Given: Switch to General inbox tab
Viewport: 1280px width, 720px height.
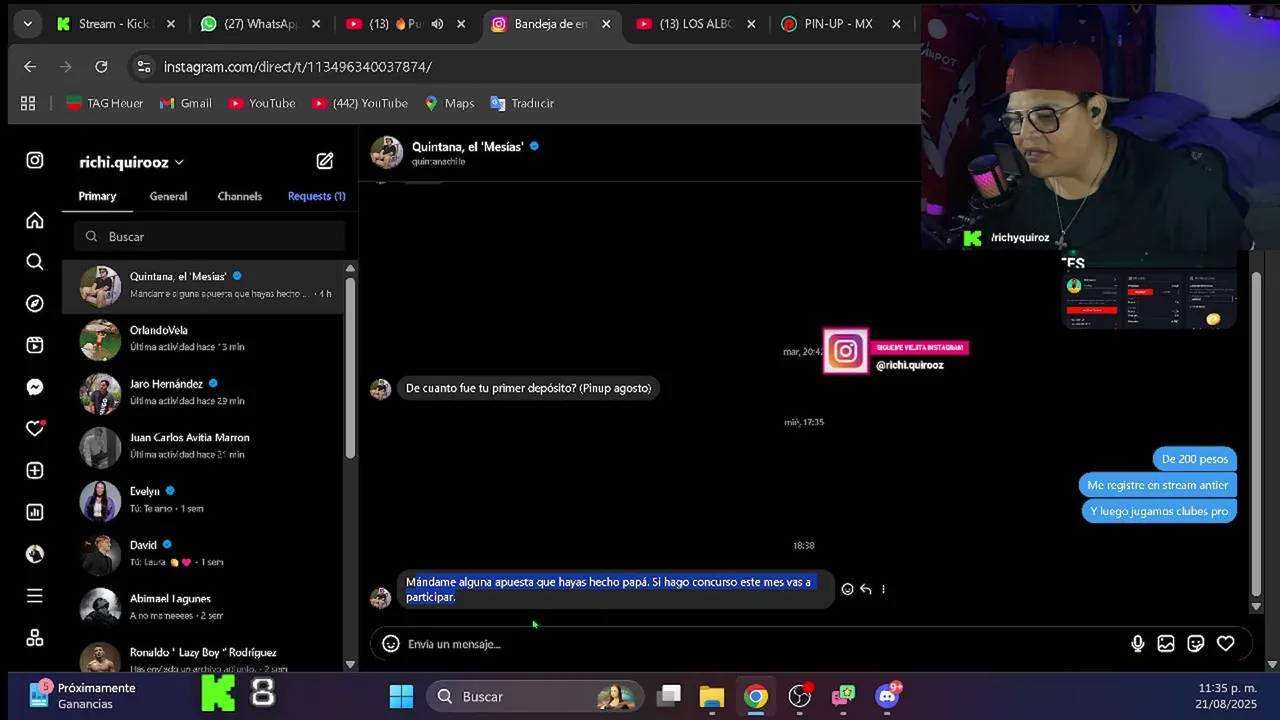Looking at the screenshot, I should pos(168,196).
